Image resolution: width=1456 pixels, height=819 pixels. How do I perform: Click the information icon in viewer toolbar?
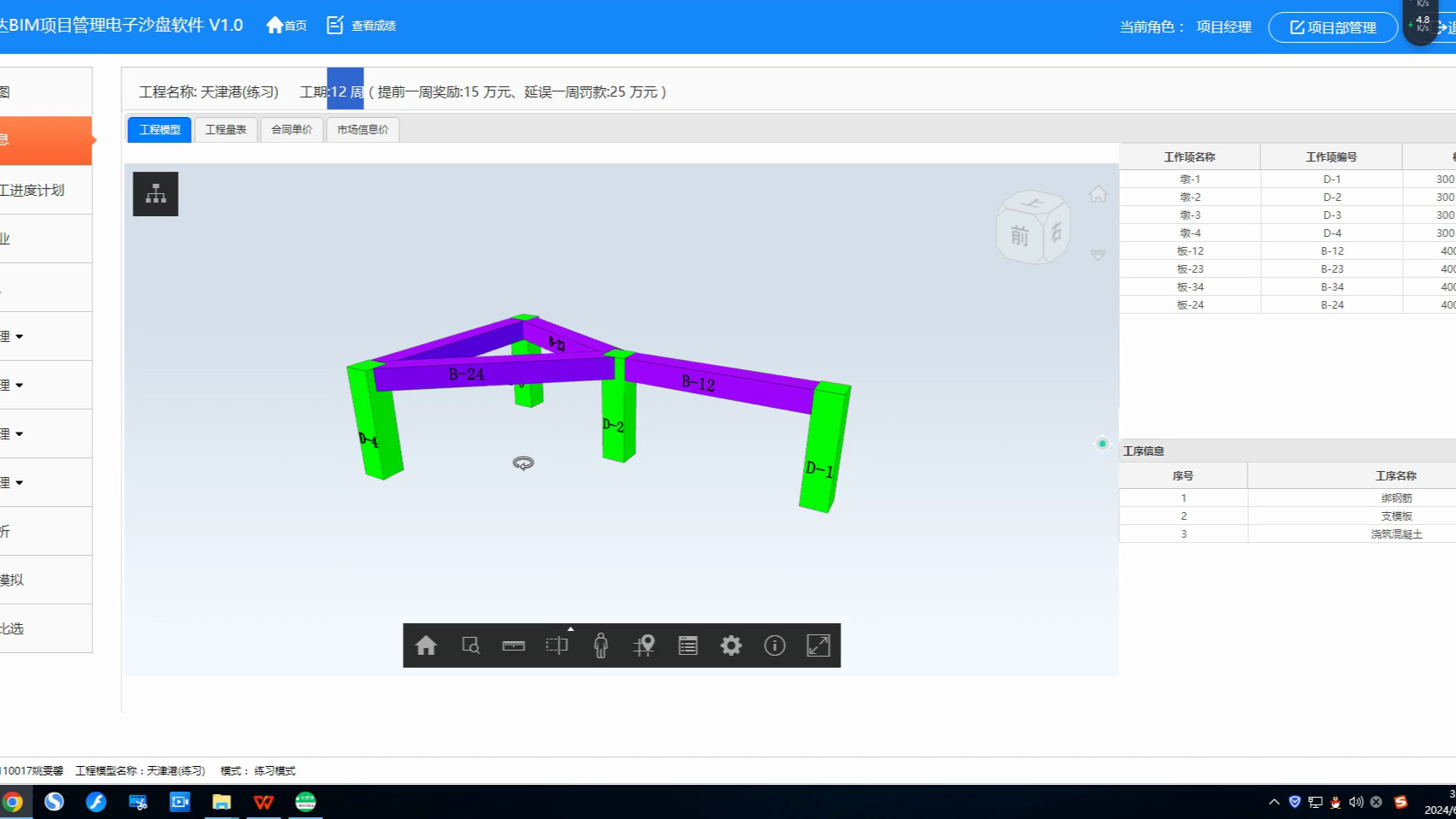click(x=775, y=645)
